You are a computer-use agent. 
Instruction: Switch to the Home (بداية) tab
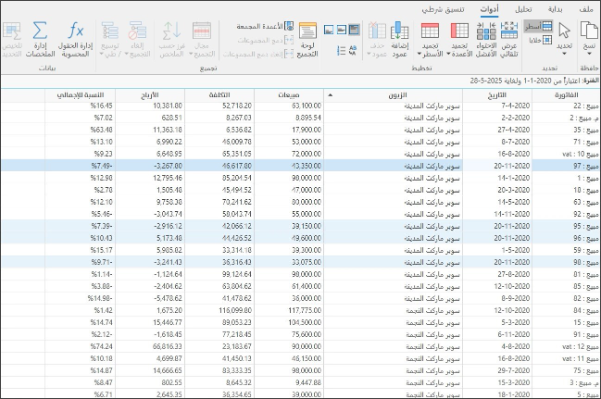click(x=555, y=9)
